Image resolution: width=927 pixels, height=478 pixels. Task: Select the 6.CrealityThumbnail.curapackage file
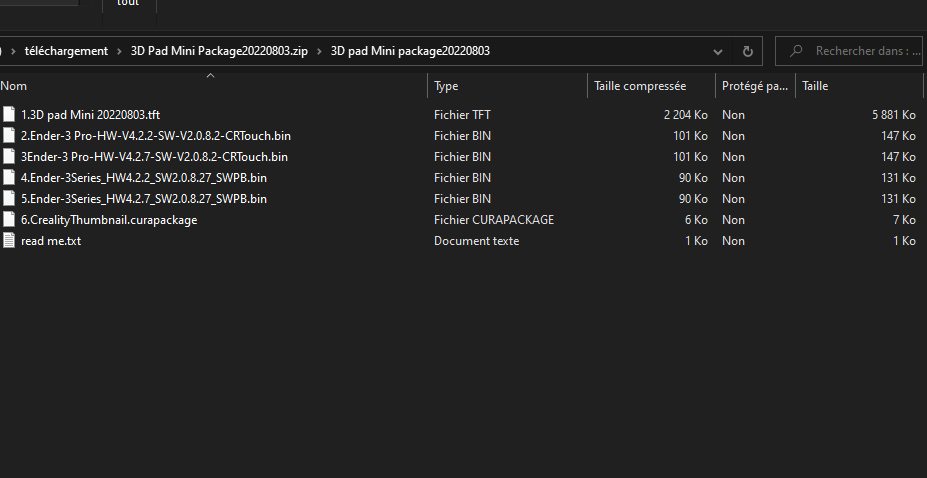coord(109,220)
